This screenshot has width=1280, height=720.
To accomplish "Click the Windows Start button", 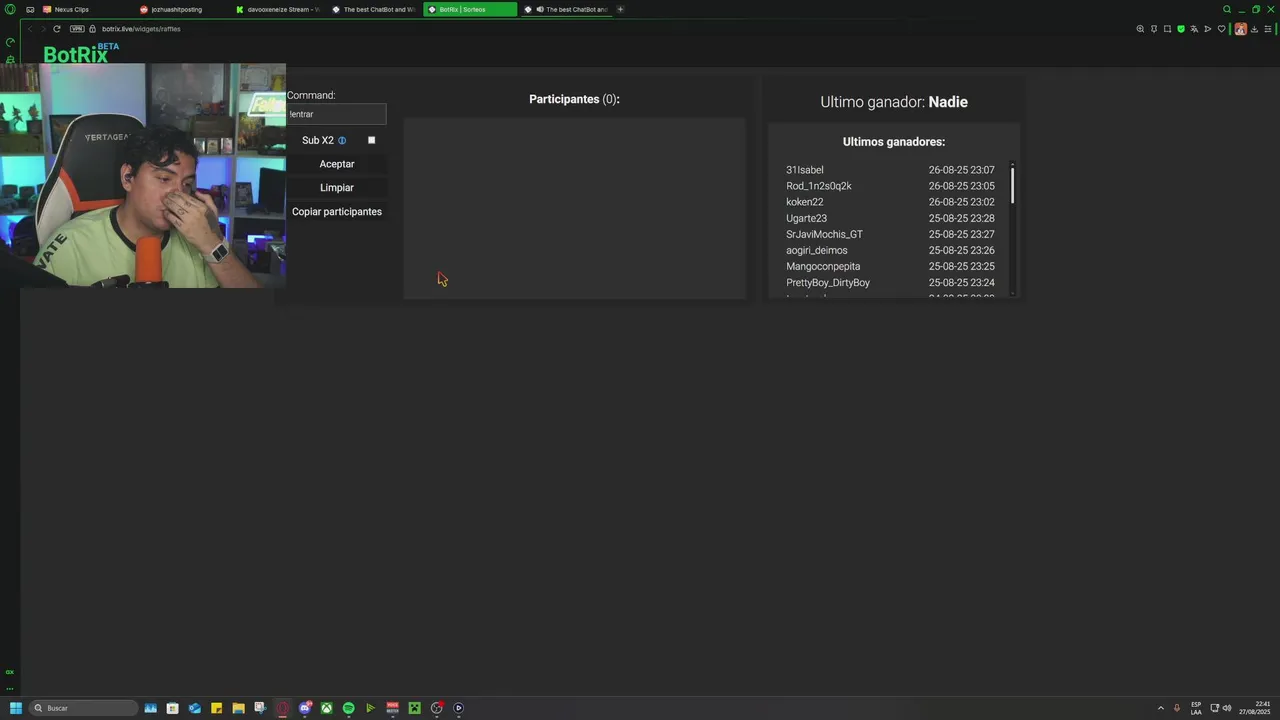I will coord(15,708).
